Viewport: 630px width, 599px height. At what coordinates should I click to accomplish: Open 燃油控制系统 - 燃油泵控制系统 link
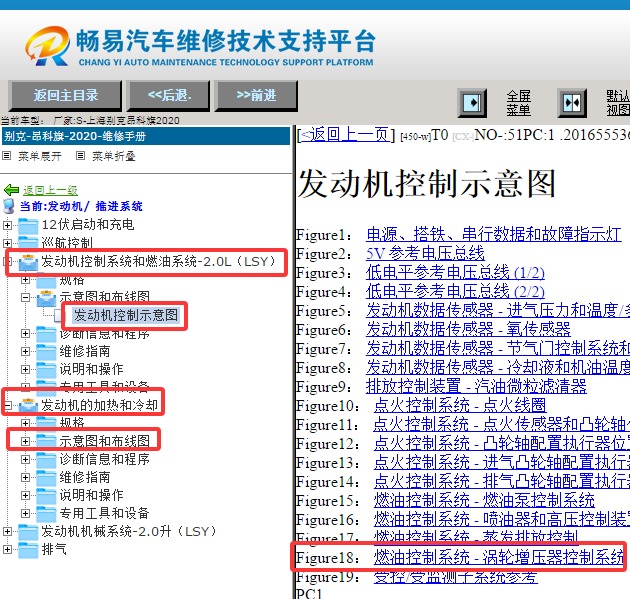coord(484,501)
